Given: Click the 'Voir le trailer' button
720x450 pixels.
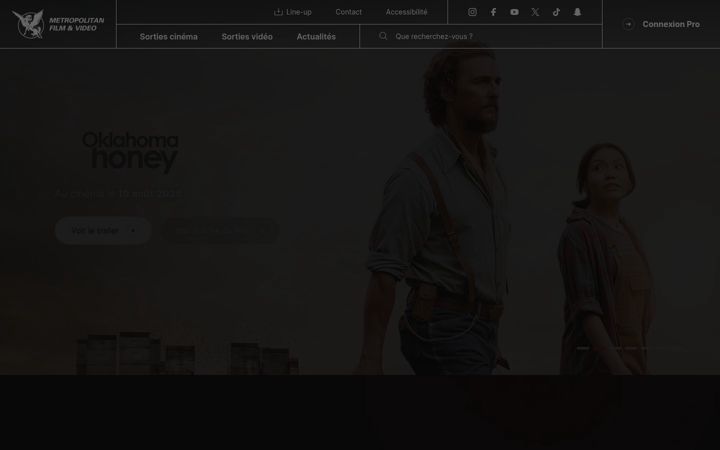Looking at the screenshot, I should (x=103, y=231).
